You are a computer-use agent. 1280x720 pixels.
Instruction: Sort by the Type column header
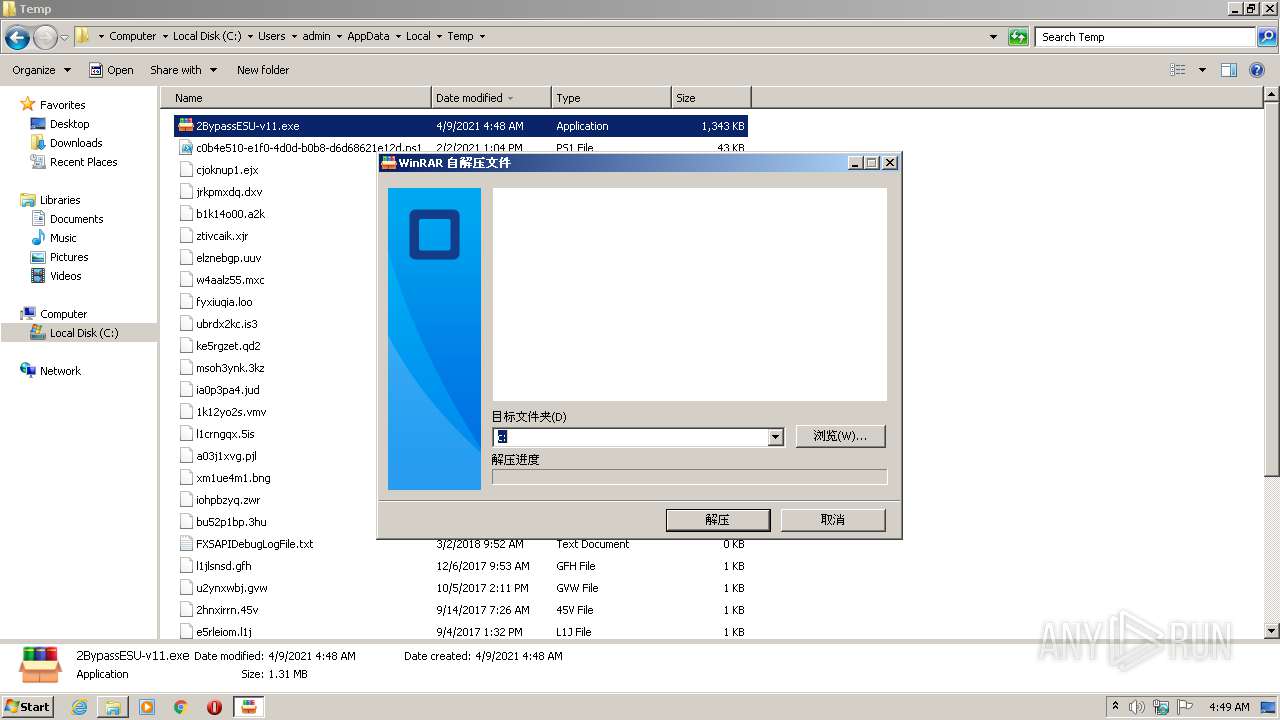point(611,98)
